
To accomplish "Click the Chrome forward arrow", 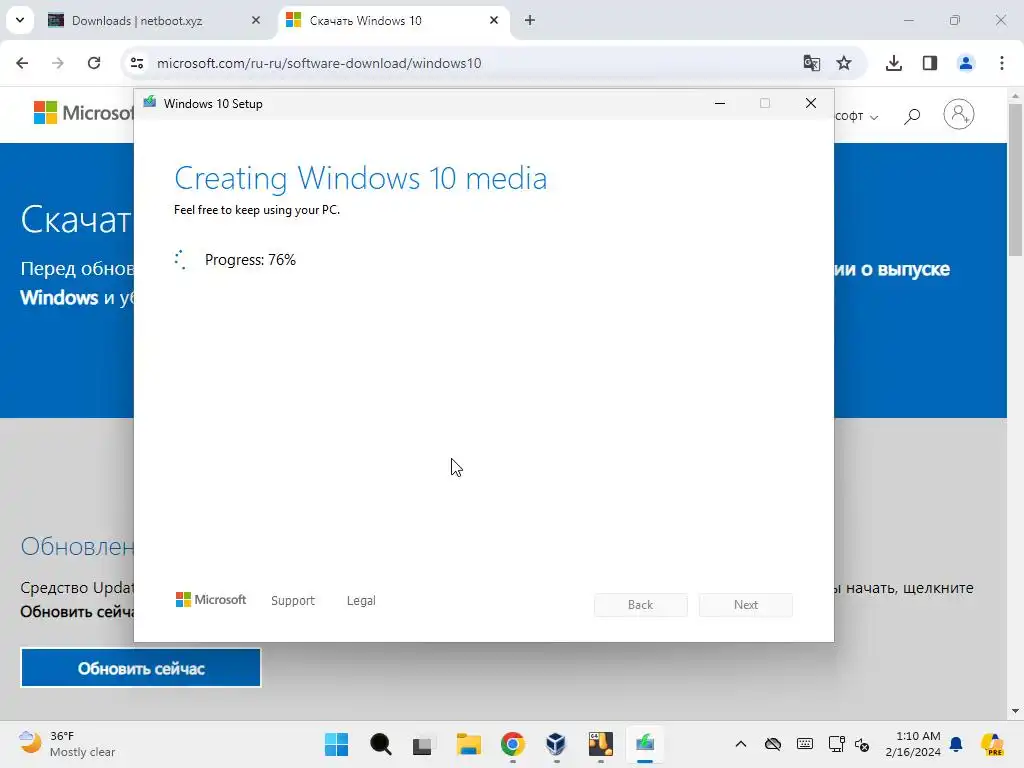I will [58, 63].
